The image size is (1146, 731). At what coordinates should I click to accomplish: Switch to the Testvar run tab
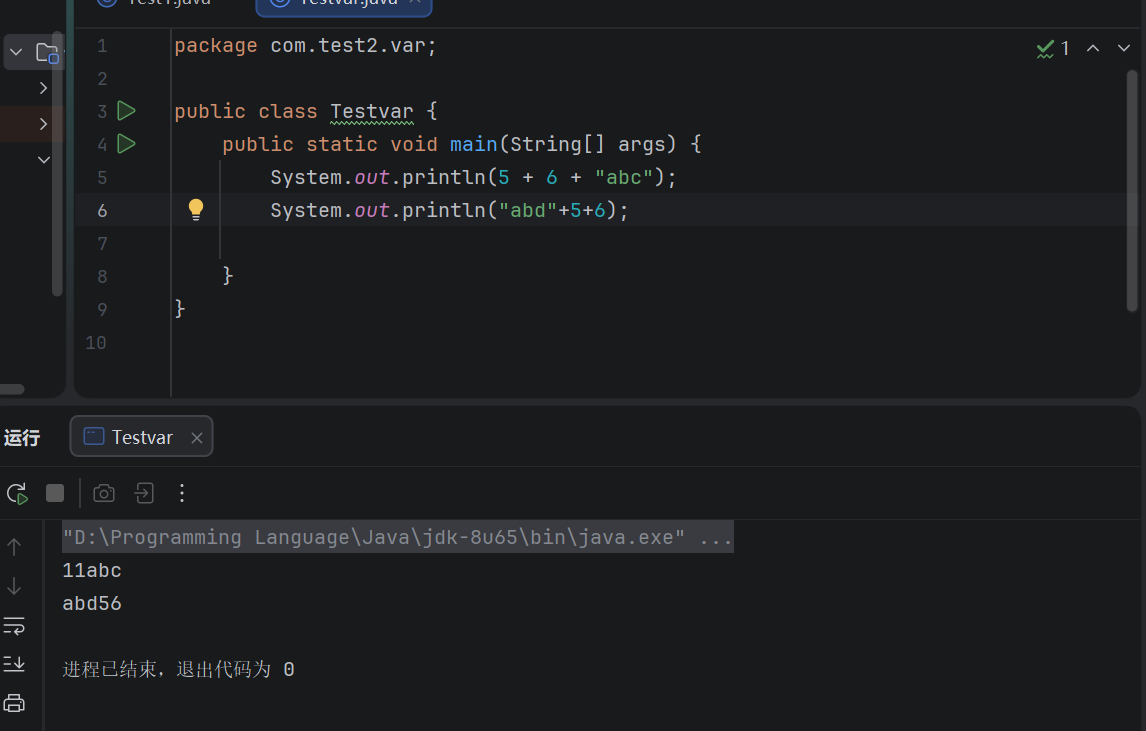[x=142, y=437]
